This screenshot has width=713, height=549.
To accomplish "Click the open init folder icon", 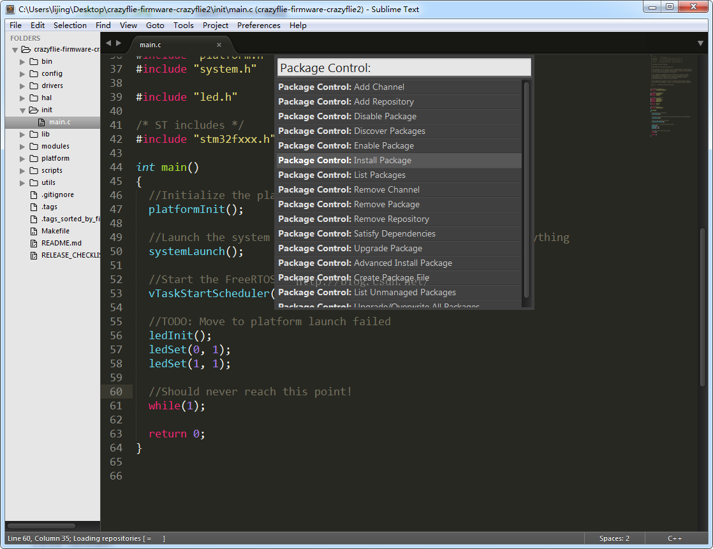I will (34, 110).
